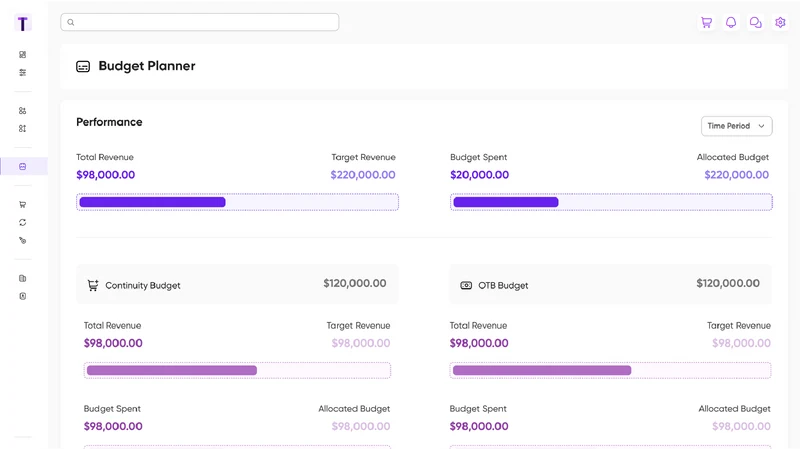Click the $220,000.00 Target Revenue value
The width and height of the screenshot is (800, 450).
[x=363, y=175]
